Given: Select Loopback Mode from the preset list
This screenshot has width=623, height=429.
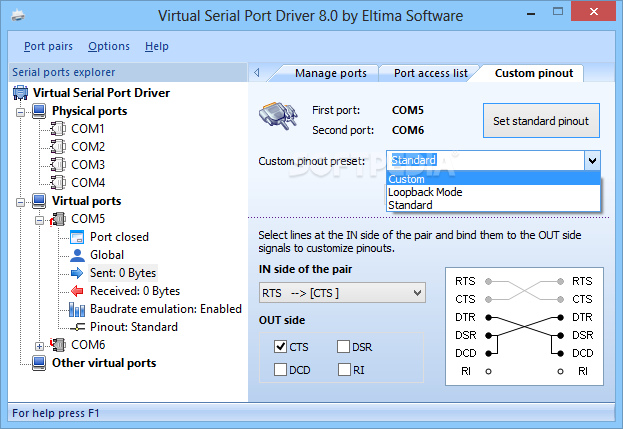Looking at the screenshot, I should click(x=493, y=192).
